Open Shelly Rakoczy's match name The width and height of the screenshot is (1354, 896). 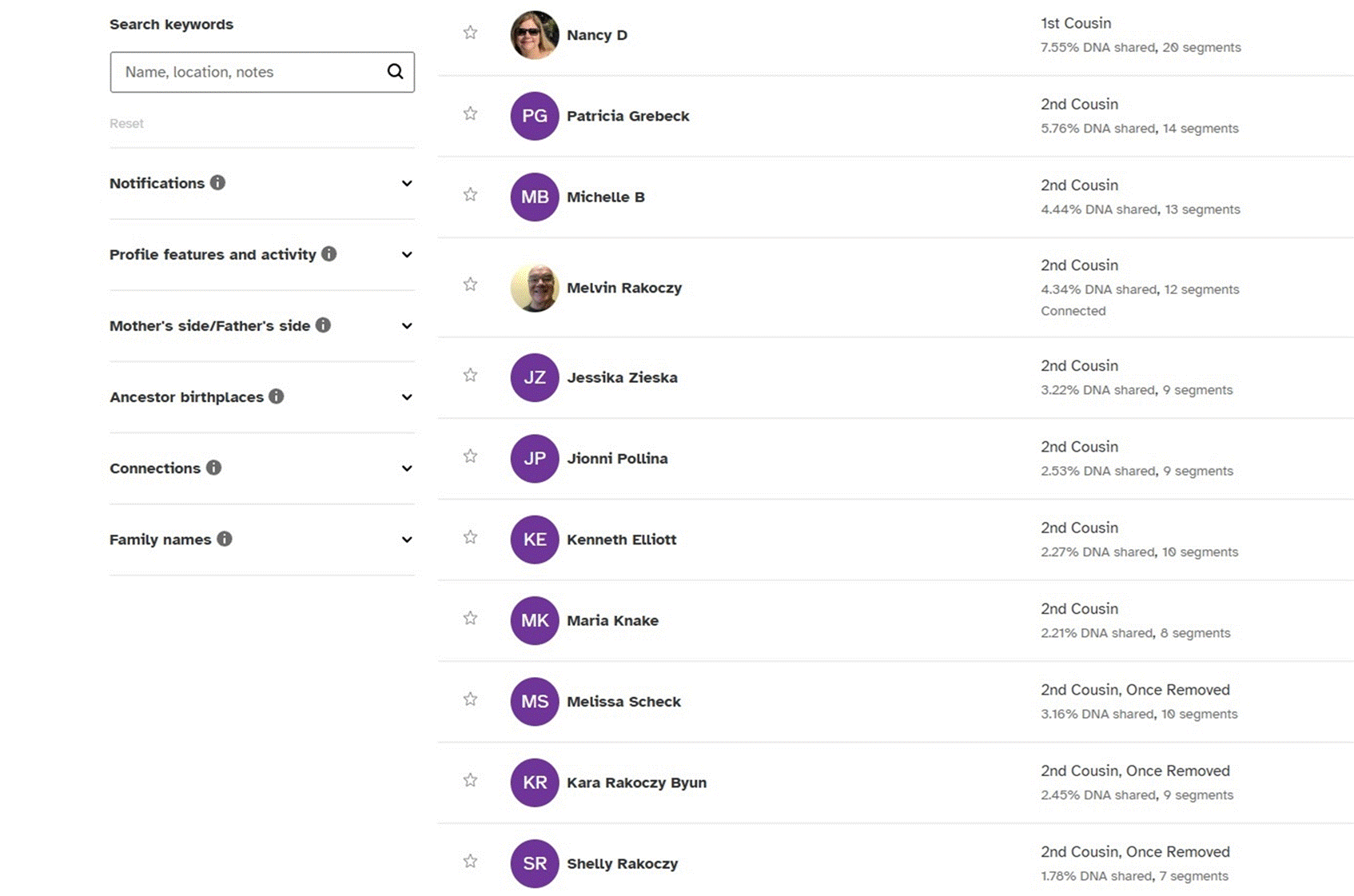[623, 863]
